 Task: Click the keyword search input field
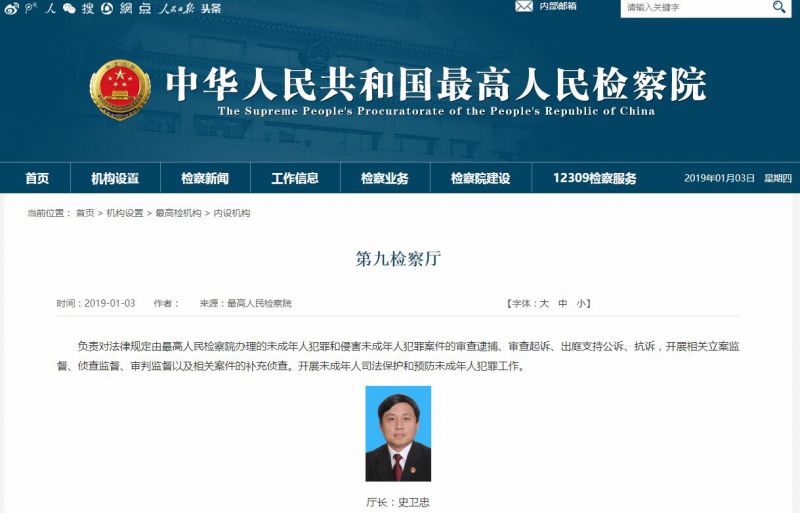coord(695,7)
